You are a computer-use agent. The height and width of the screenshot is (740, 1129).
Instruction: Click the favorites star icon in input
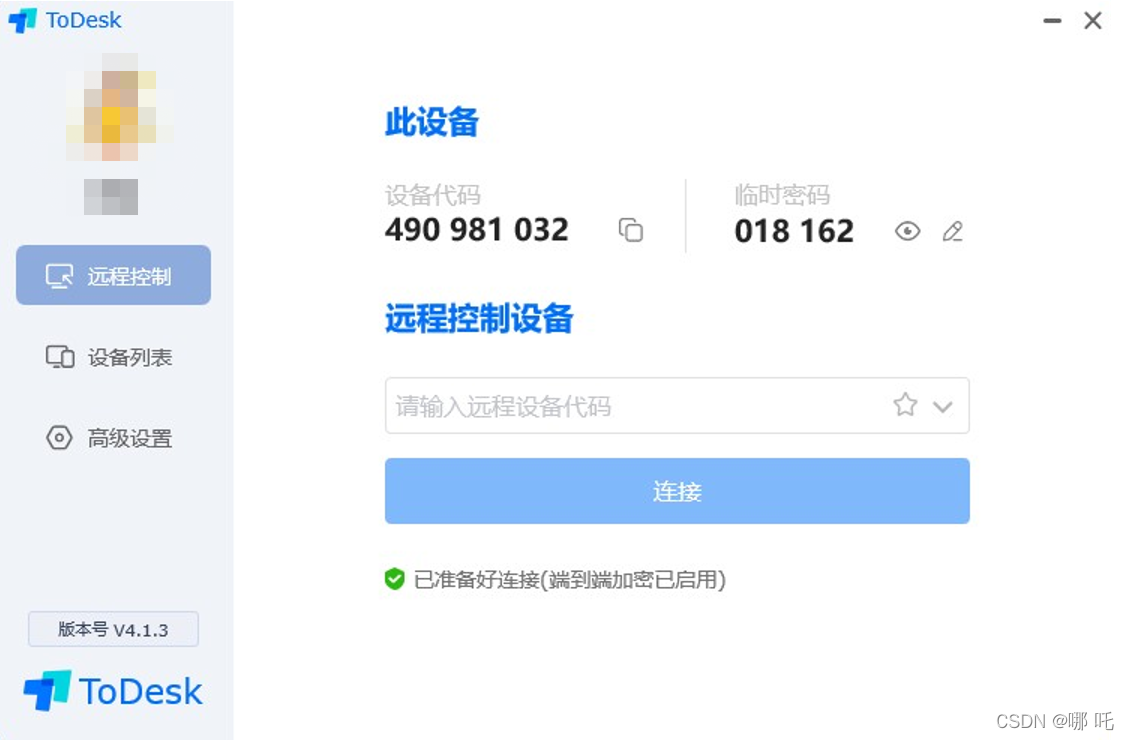905,405
